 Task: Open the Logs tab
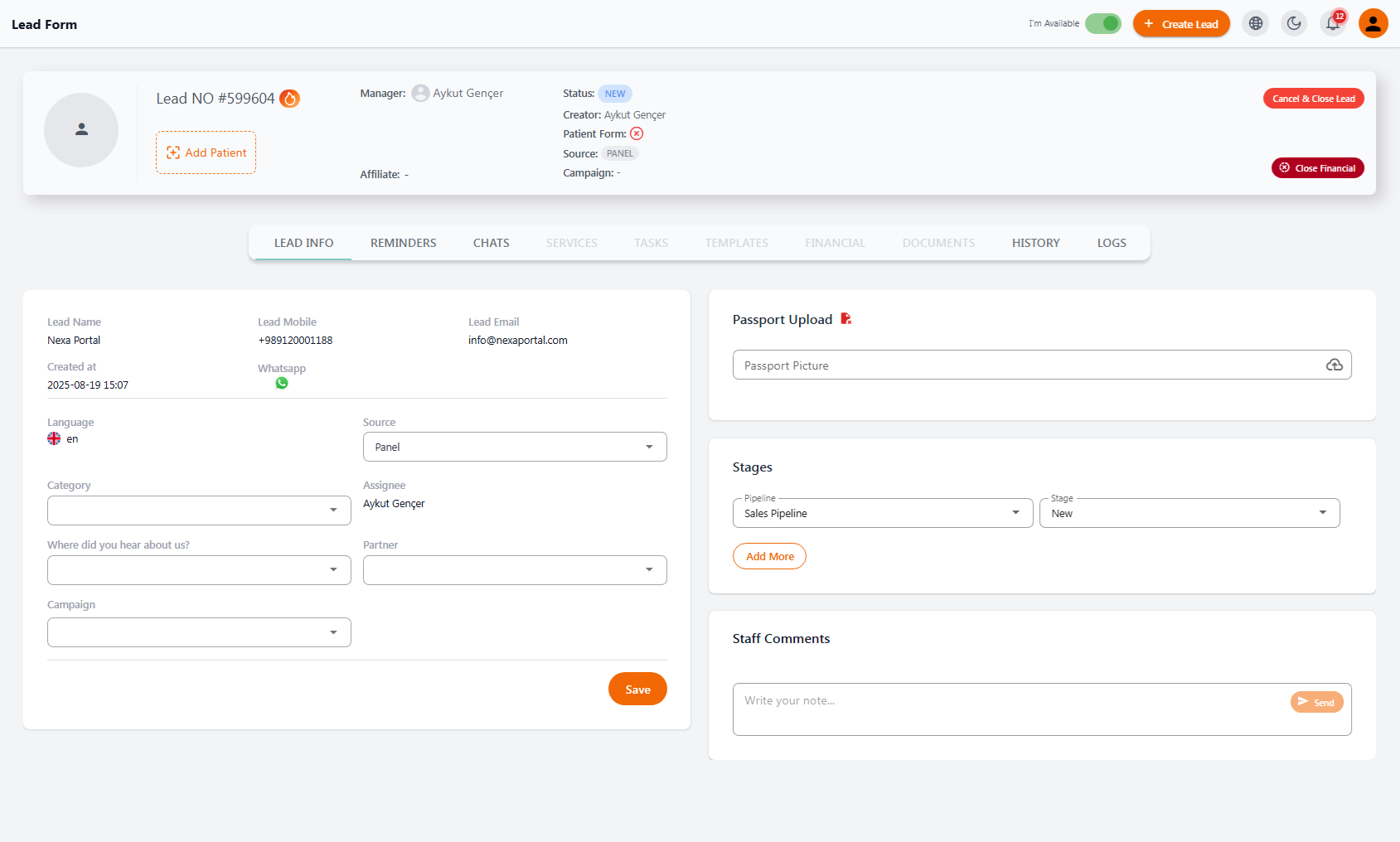pos(1112,243)
